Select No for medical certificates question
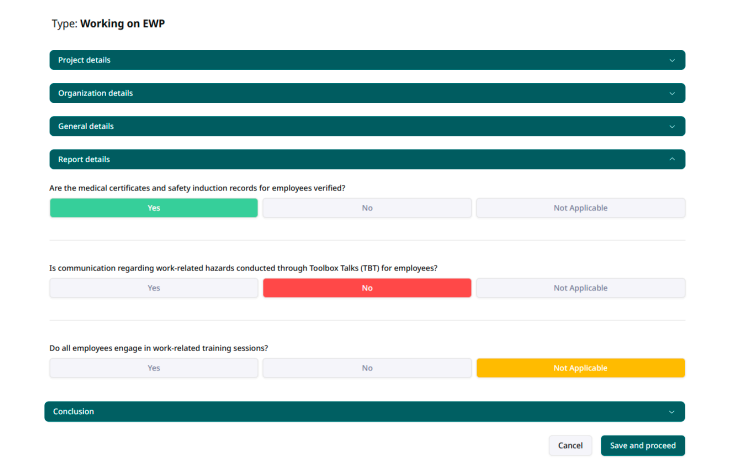The height and width of the screenshot is (468, 749). pos(367,208)
